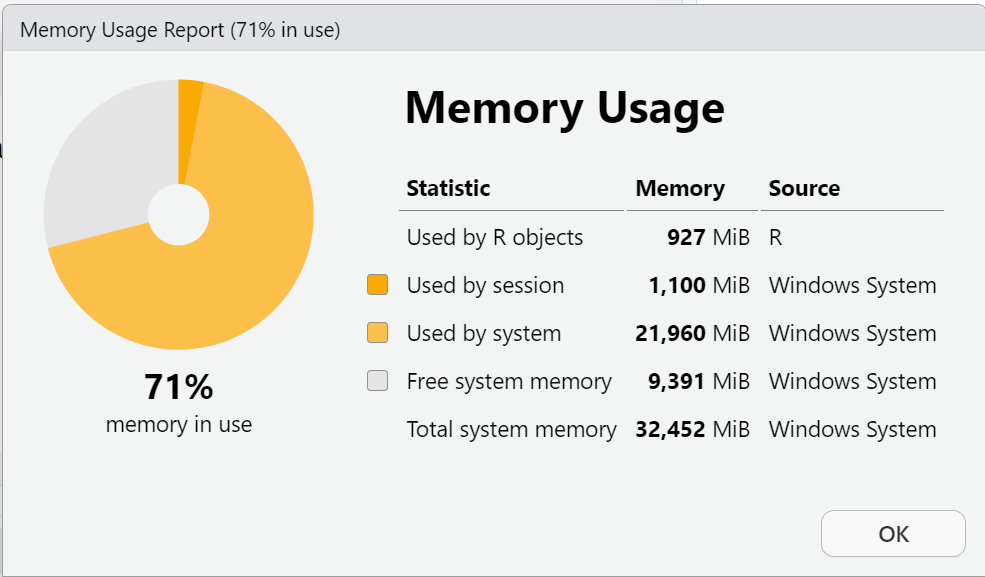Click the 'Memory Usage' heading
Image resolution: width=985 pixels, height=577 pixels.
[564, 107]
